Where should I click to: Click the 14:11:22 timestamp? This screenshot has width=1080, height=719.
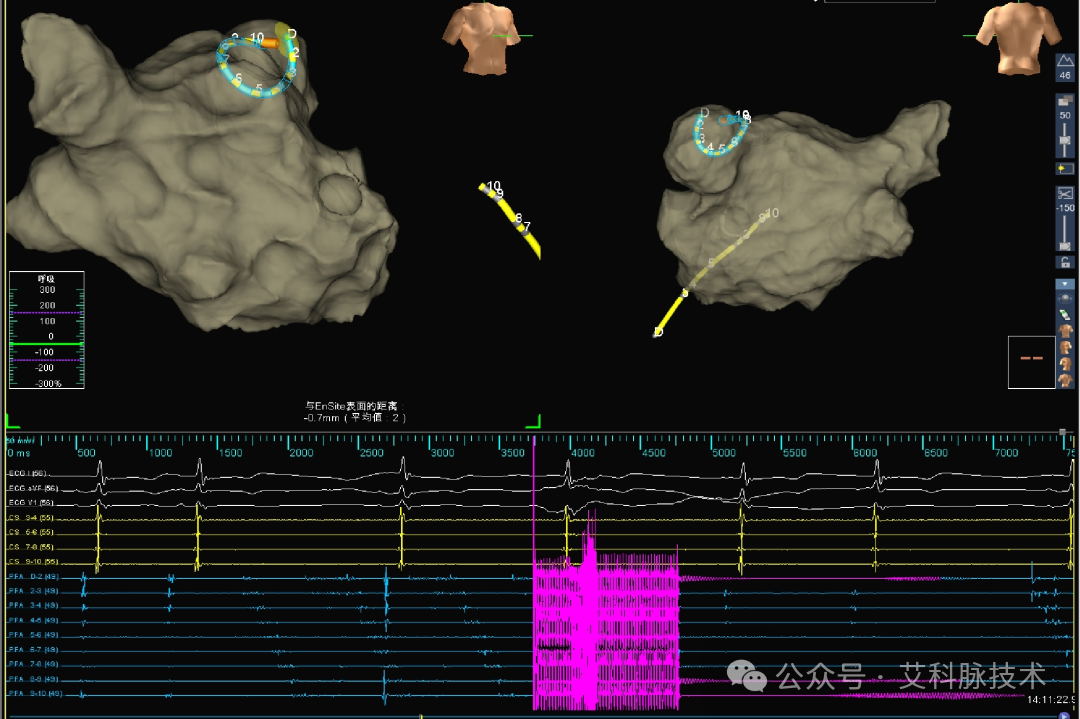click(x=1050, y=700)
